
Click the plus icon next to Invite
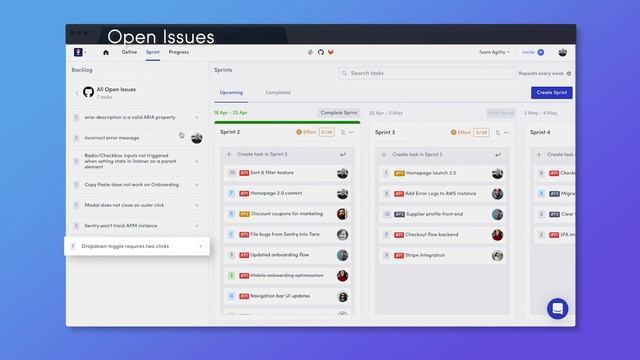coord(541,52)
